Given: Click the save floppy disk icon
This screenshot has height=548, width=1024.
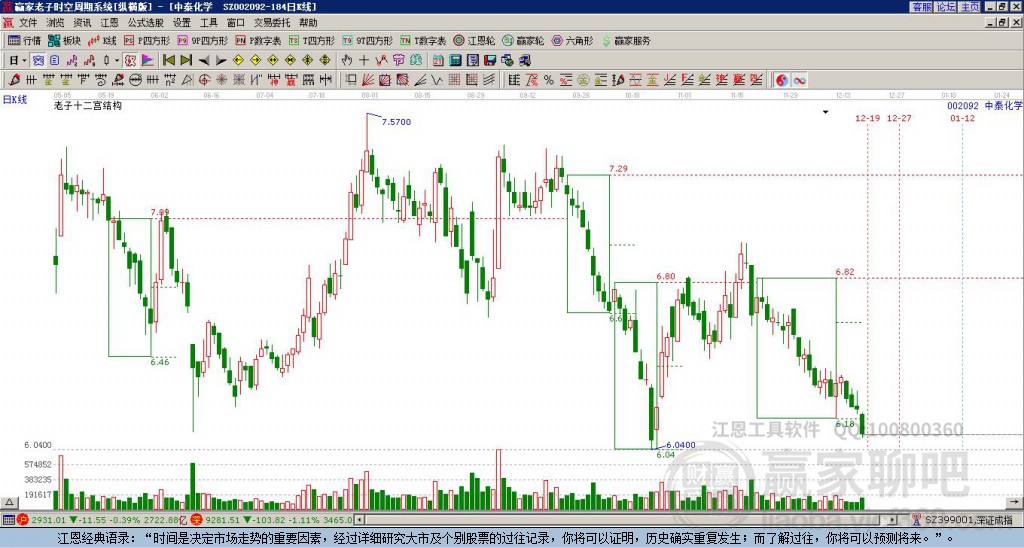Looking at the screenshot, I should pyautogui.click(x=490, y=61).
